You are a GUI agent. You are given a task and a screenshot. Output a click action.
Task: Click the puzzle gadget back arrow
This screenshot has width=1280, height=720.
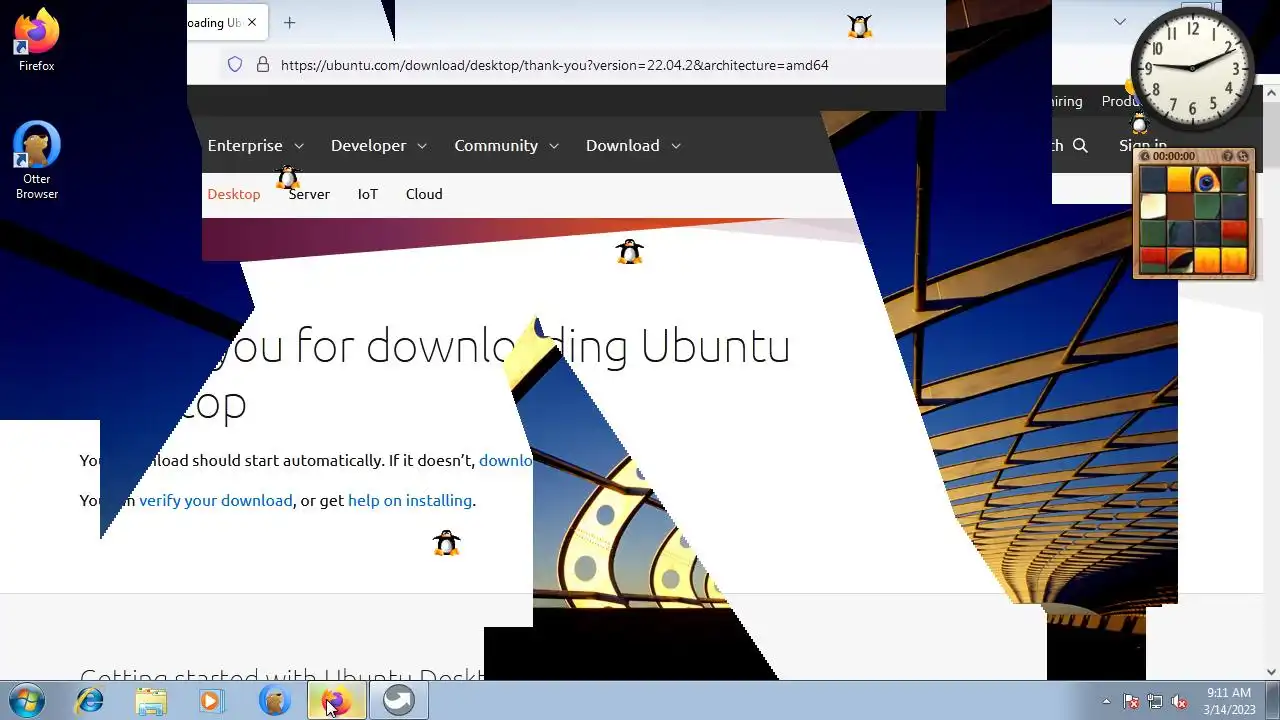(1145, 156)
